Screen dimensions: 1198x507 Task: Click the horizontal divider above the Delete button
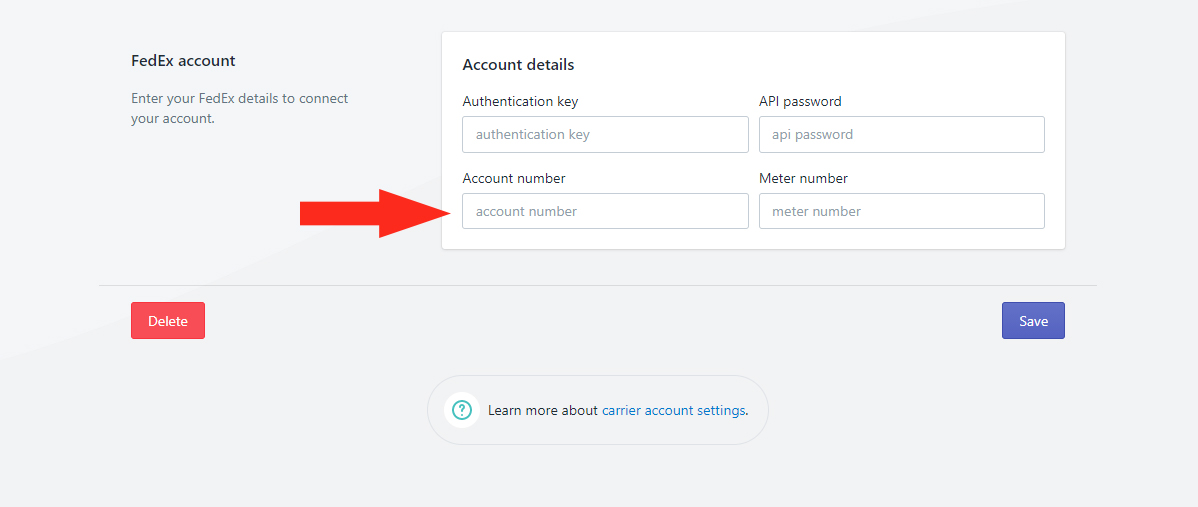(x=598, y=285)
